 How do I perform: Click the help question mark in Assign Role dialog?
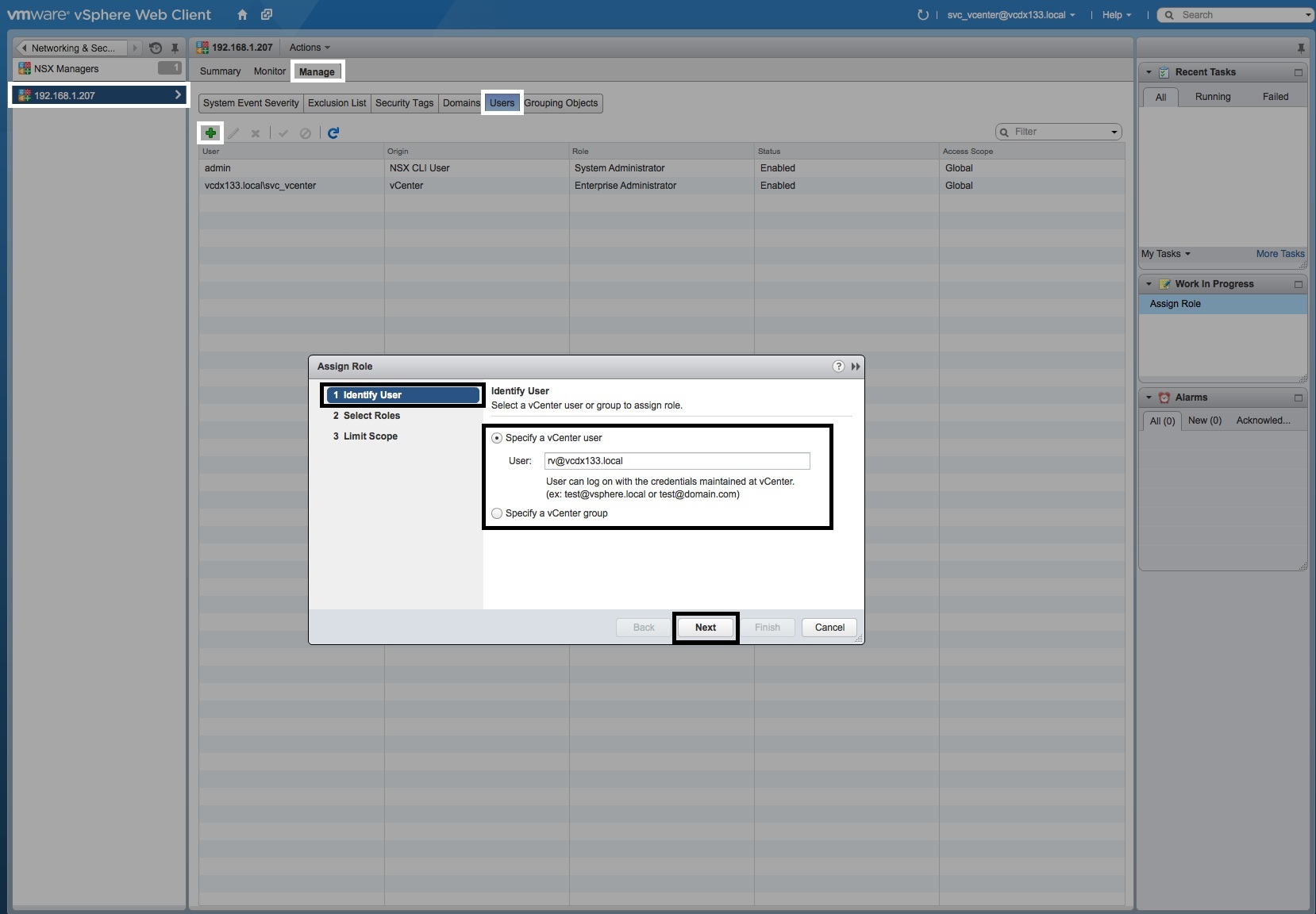[x=838, y=366]
